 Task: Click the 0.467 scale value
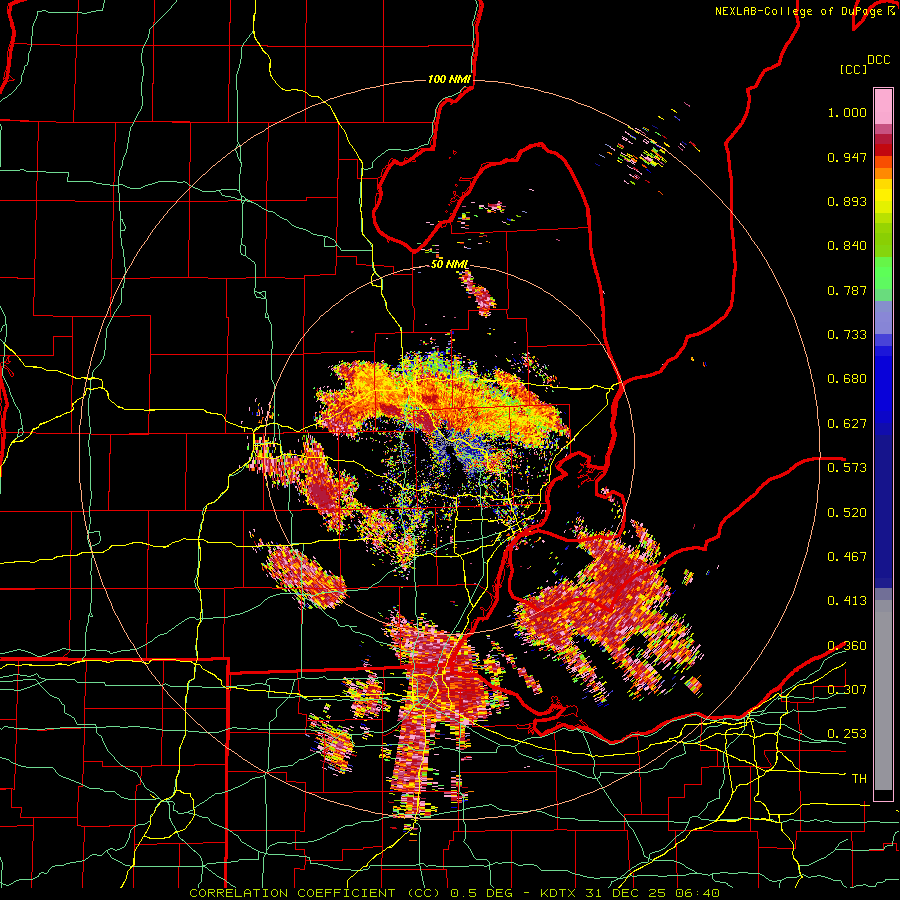point(847,557)
